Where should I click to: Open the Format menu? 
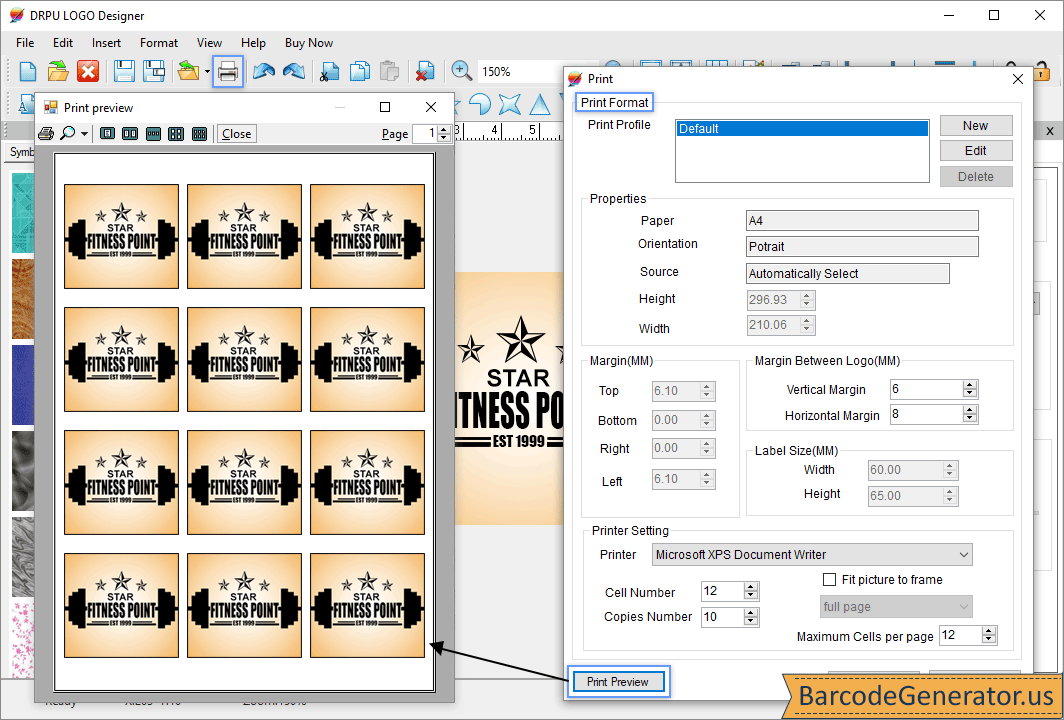(159, 43)
